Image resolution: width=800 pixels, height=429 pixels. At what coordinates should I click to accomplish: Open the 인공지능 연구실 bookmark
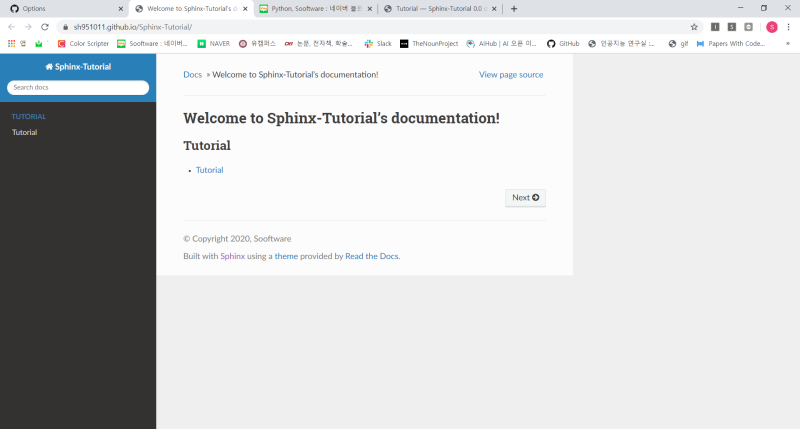[x=621, y=44]
